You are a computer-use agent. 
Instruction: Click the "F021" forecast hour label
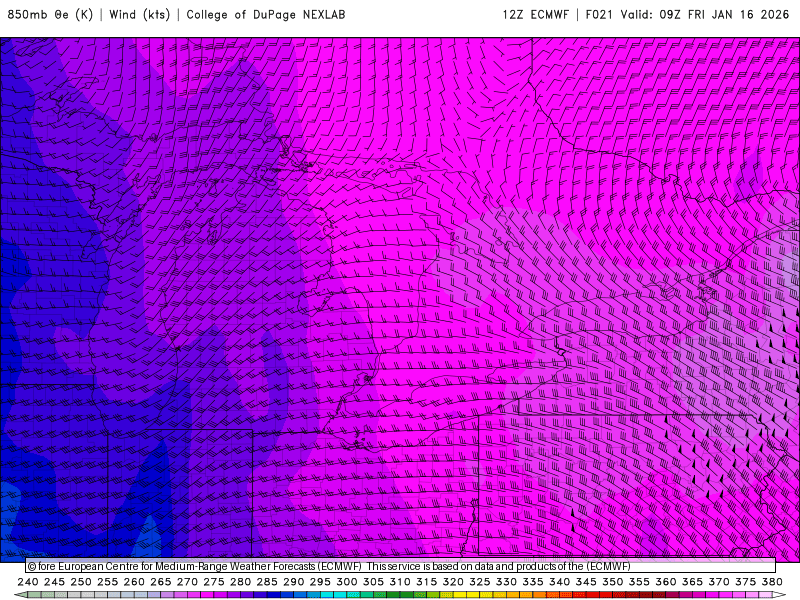tap(598, 15)
